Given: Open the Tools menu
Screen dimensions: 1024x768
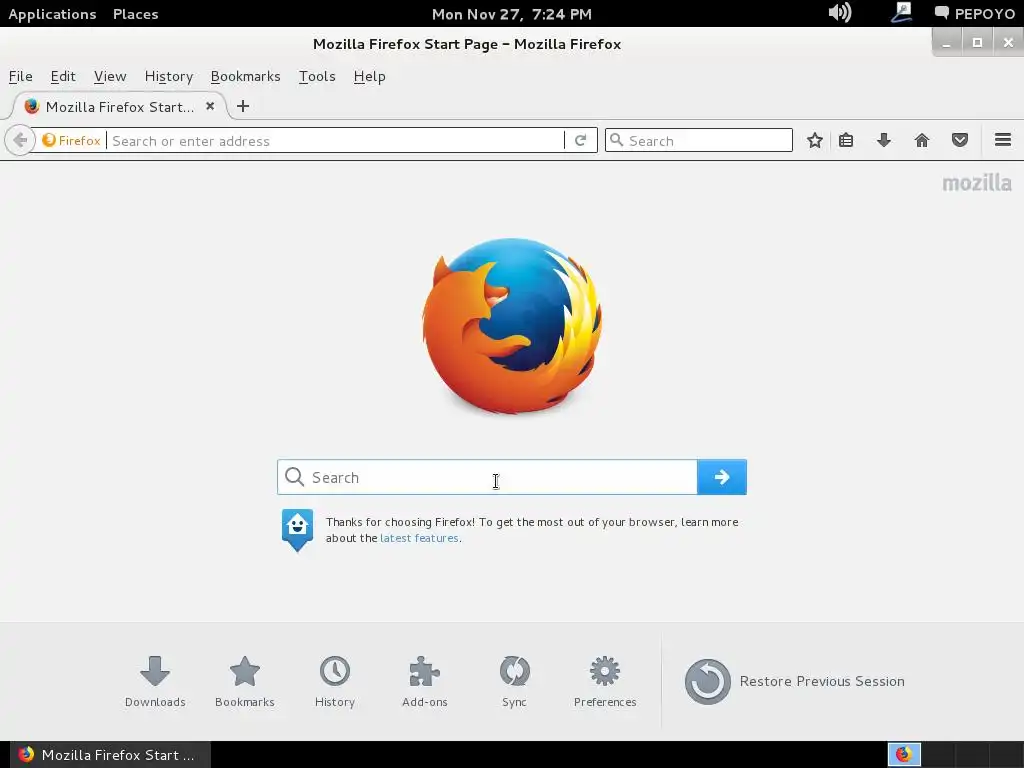Looking at the screenshot, I should (317, 76).
